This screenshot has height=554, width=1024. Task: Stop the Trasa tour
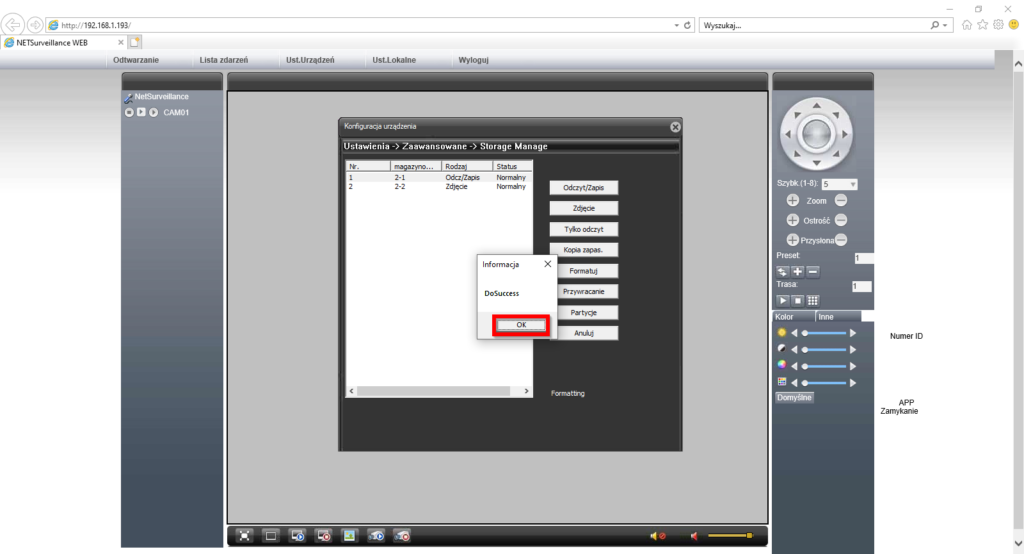[798, 300]
